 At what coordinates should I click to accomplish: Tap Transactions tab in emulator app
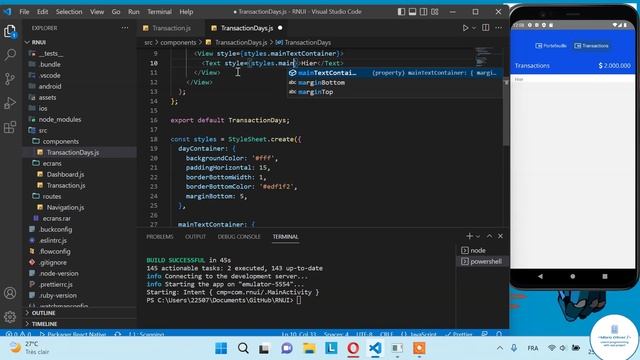click(592, 46)
